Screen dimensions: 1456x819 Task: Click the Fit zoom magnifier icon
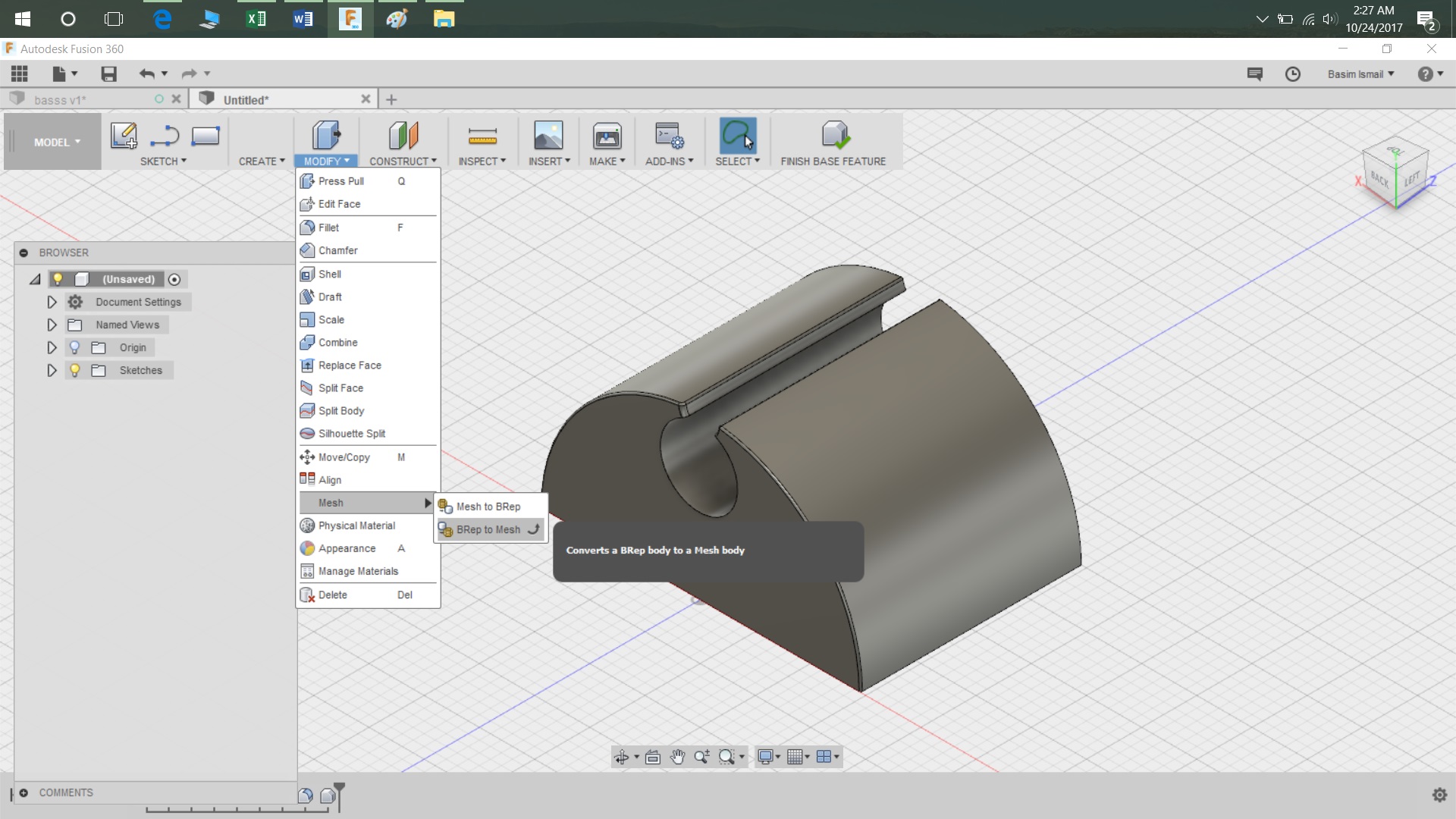coord(726,757)
